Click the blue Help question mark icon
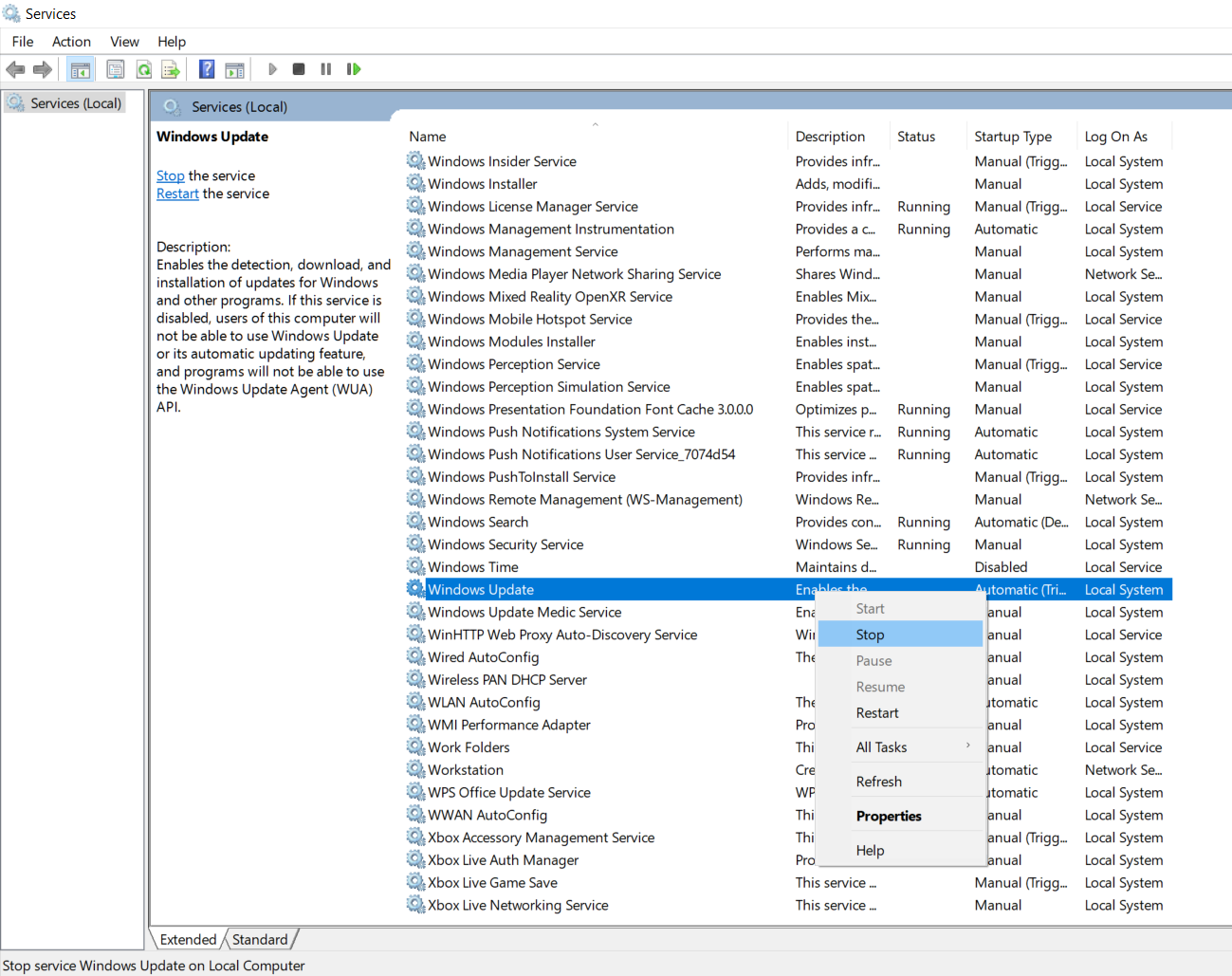 point(207,69)
